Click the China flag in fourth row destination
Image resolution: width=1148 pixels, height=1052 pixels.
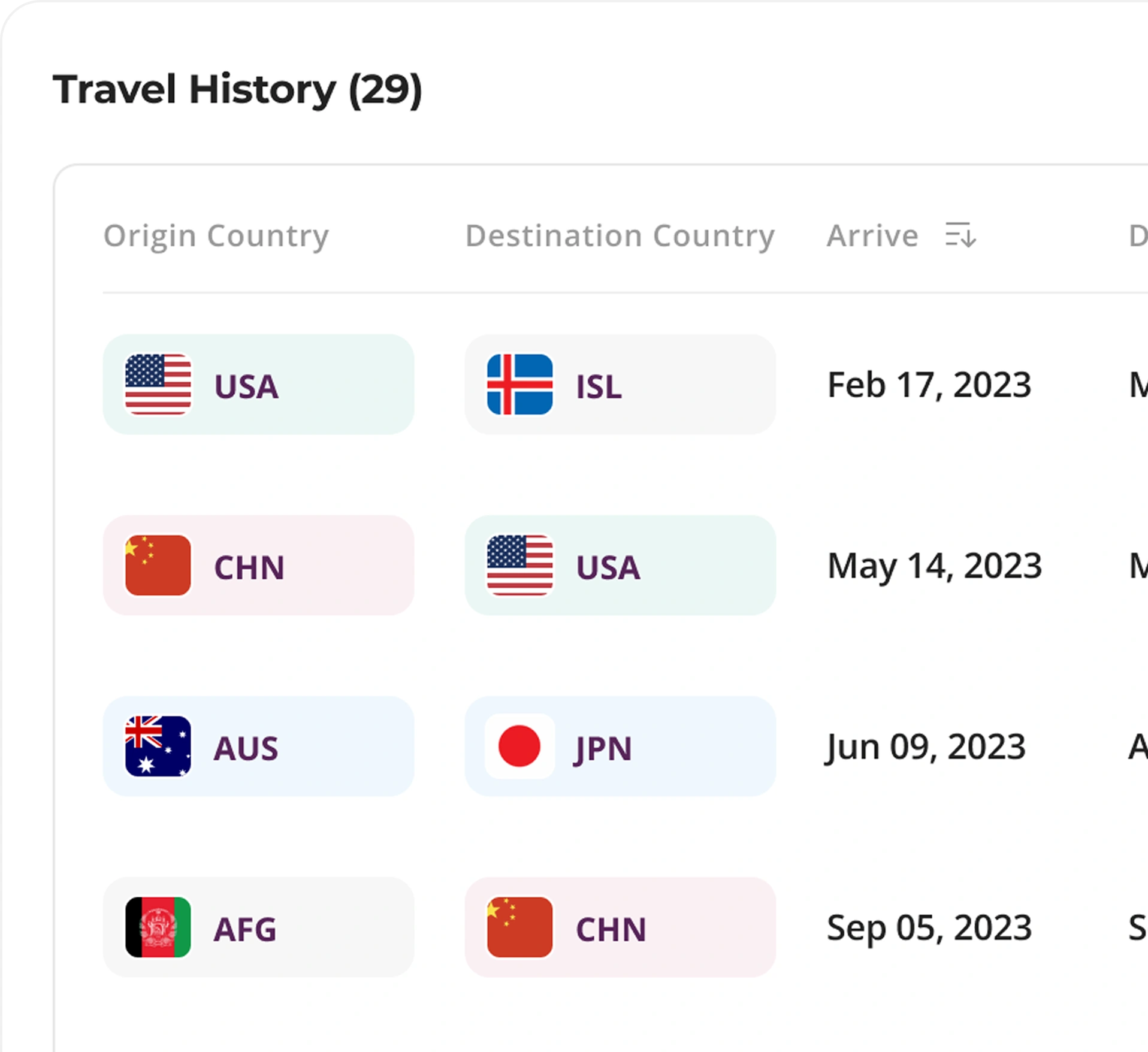click(519, 927)
